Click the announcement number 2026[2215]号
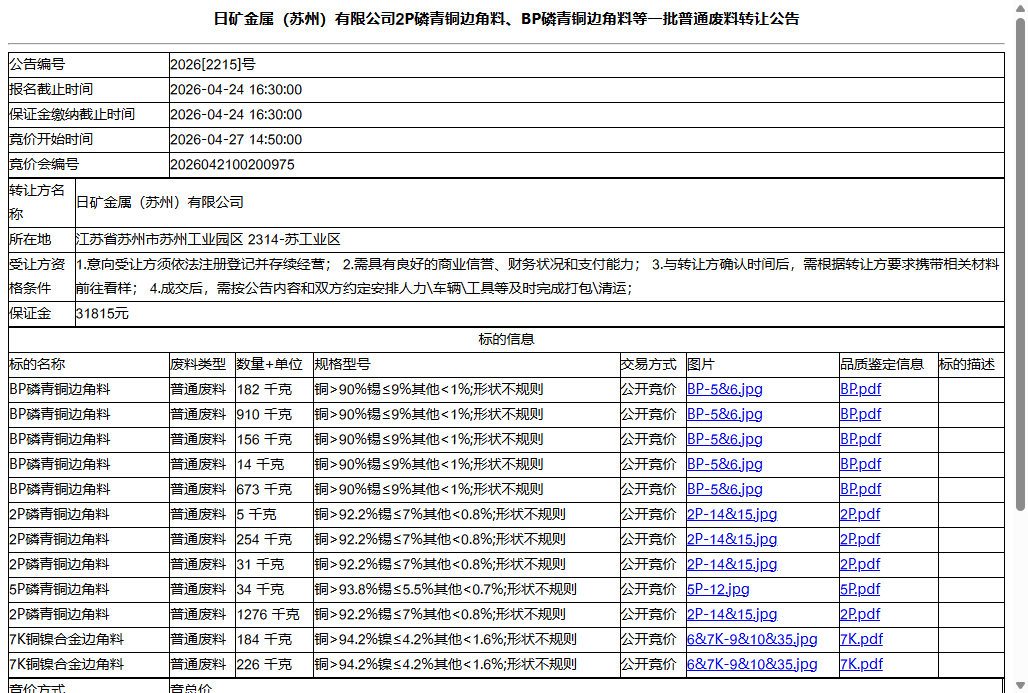Viewport: 1028px width, 693px height. (x=213, y=64)
